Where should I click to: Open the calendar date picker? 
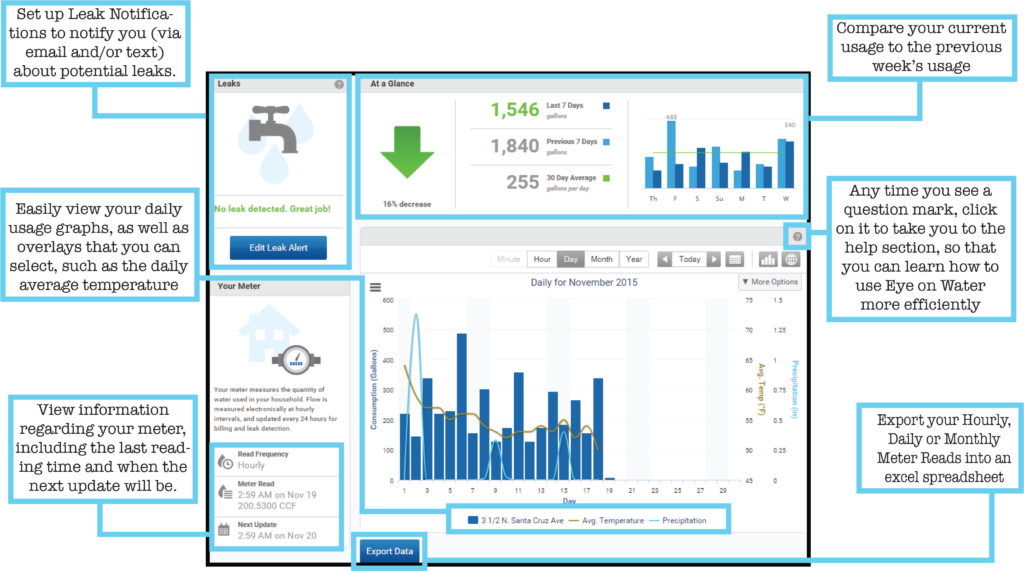pos(735,259)
